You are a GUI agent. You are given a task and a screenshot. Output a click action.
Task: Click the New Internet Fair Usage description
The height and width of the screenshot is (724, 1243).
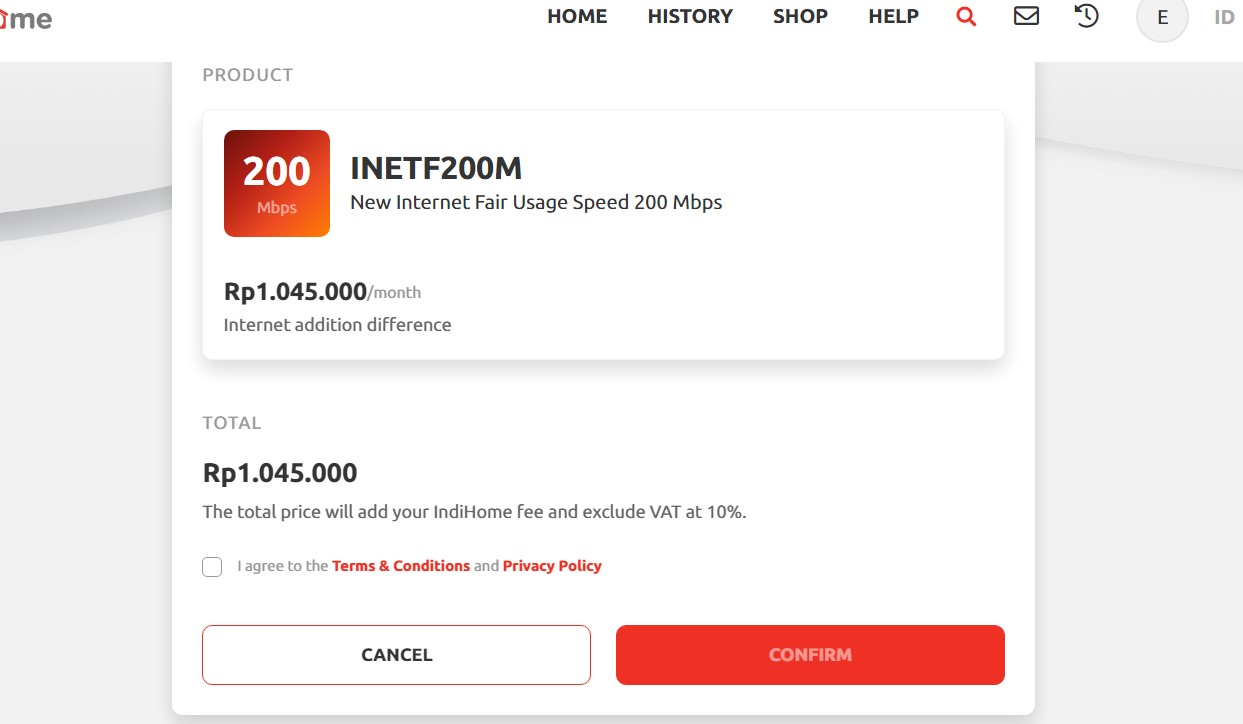coord(536,202)
